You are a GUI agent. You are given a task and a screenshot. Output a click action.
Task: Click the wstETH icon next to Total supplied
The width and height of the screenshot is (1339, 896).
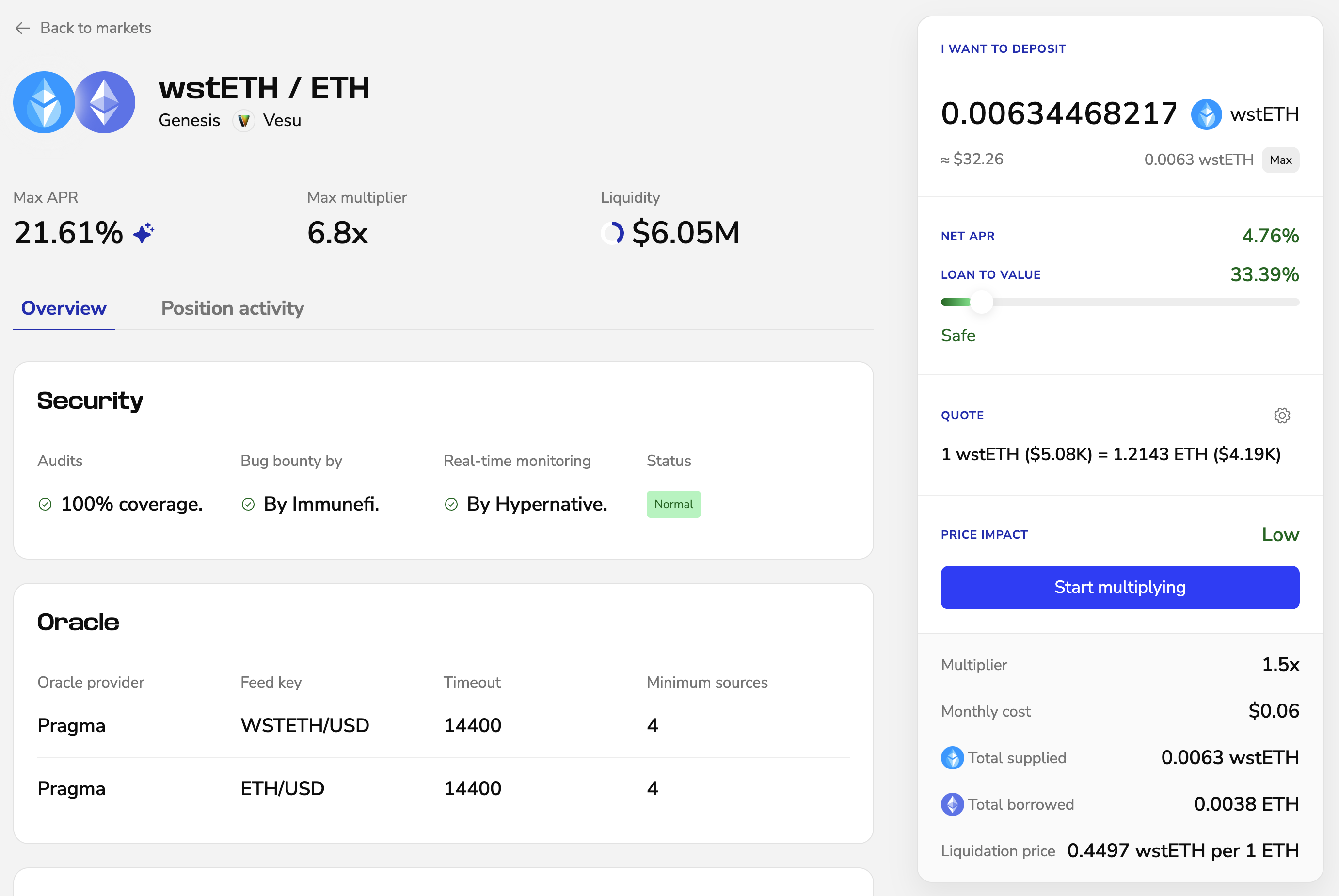tap(952, 758)
